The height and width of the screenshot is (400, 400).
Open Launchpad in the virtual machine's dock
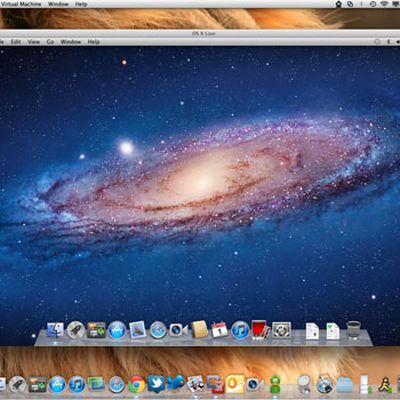pos(76,330)
